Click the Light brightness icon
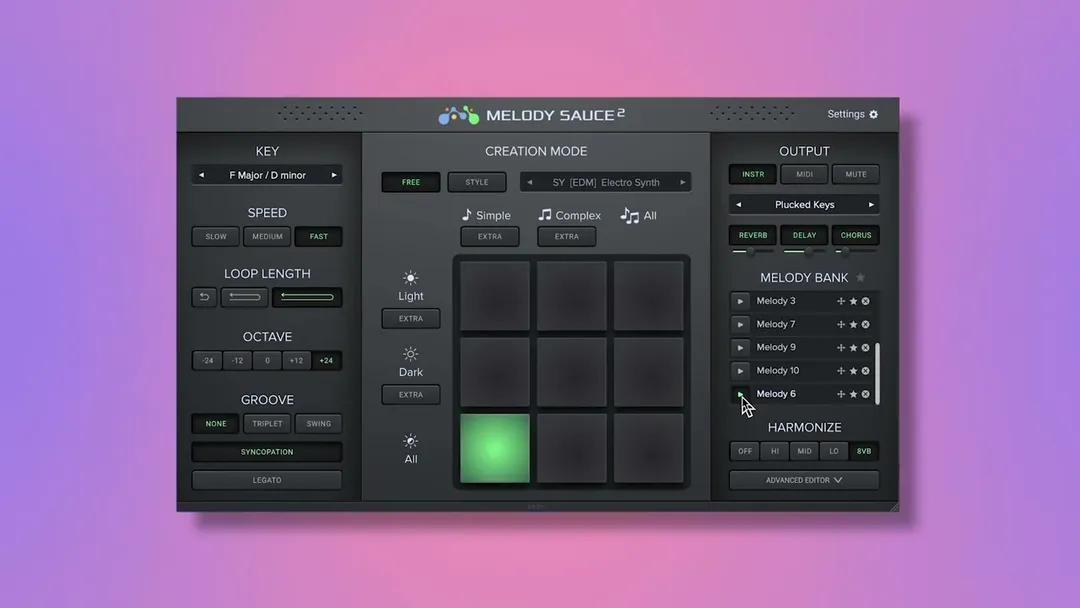The height and width of the screenshot is (608, 1080). pos(410,278)
